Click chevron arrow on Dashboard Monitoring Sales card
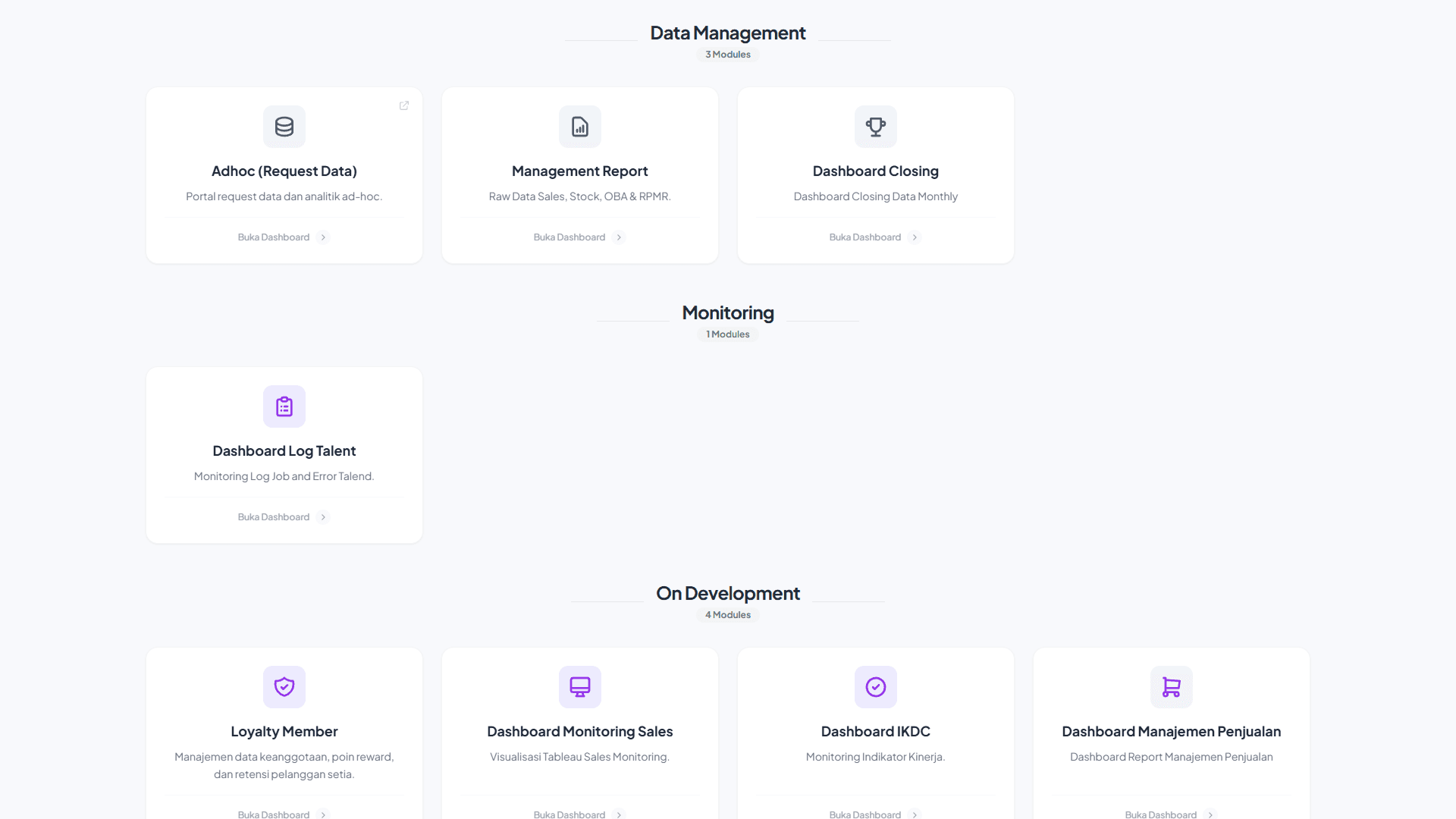The width and height of the screenshot is (1456, 819). 619,814
